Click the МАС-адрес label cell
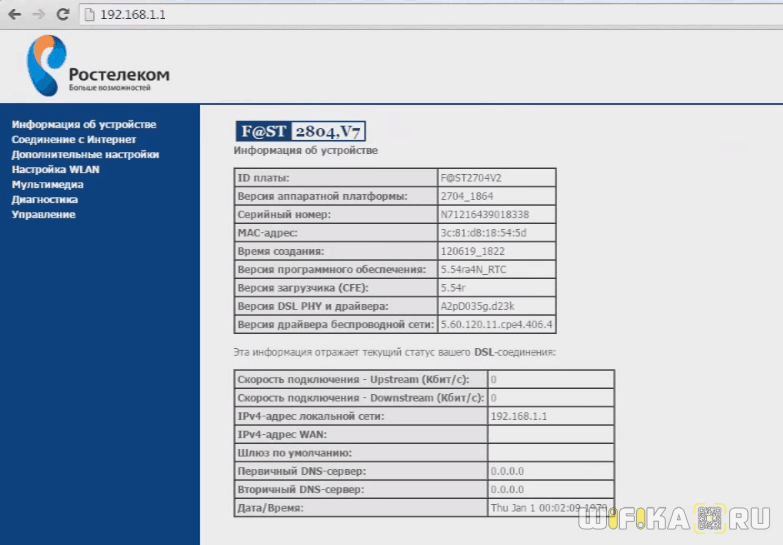 pyautogui.click(x=336, y=233)
